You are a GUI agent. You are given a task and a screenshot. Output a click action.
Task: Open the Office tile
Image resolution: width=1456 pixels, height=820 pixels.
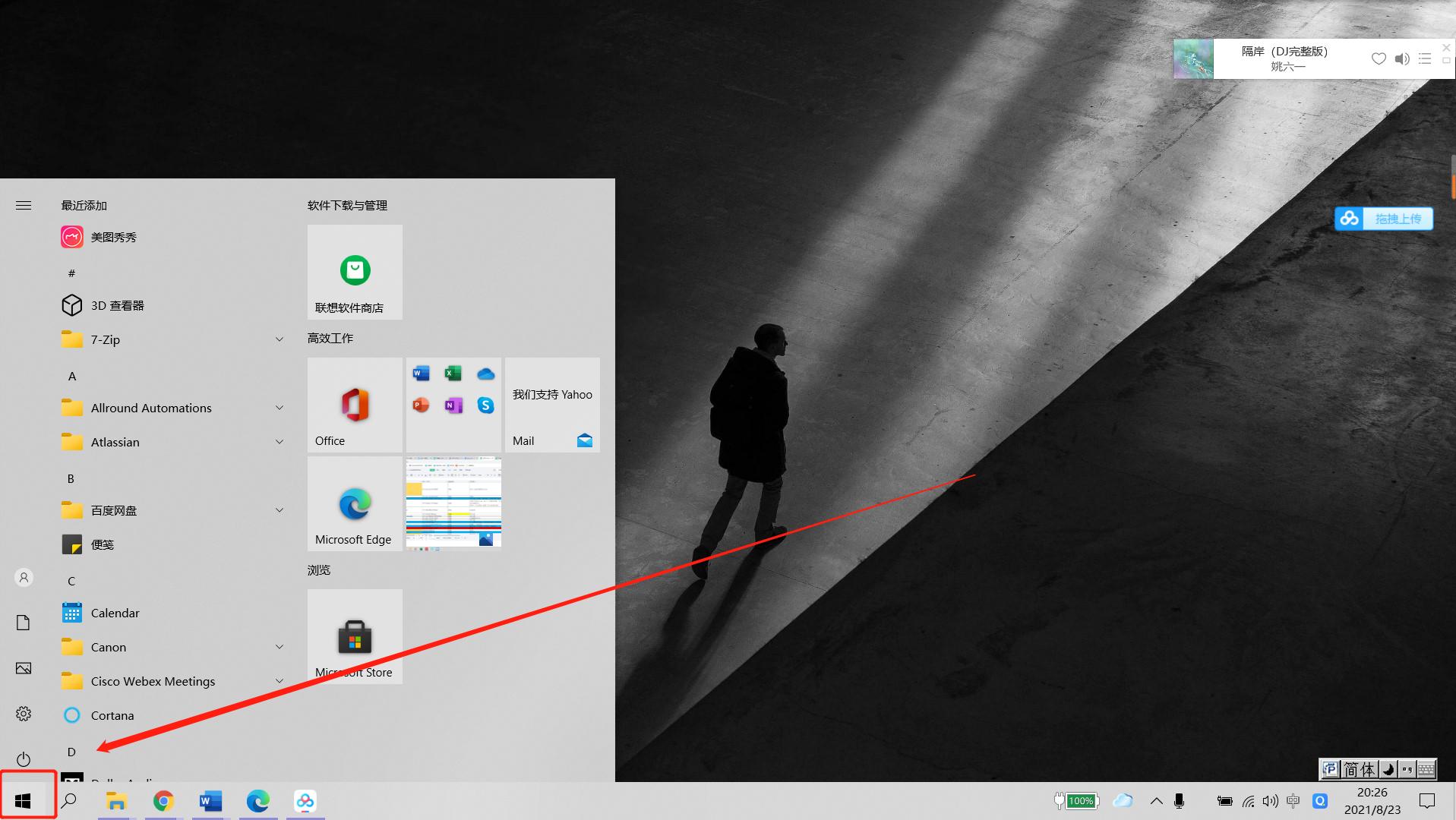pos(355,405)
